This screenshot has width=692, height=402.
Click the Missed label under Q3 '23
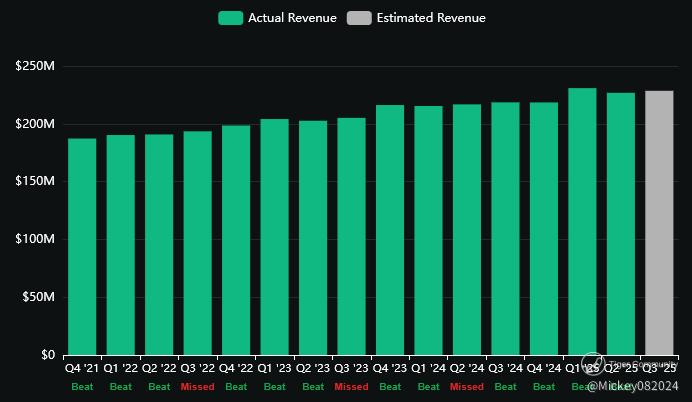[351, 387]
